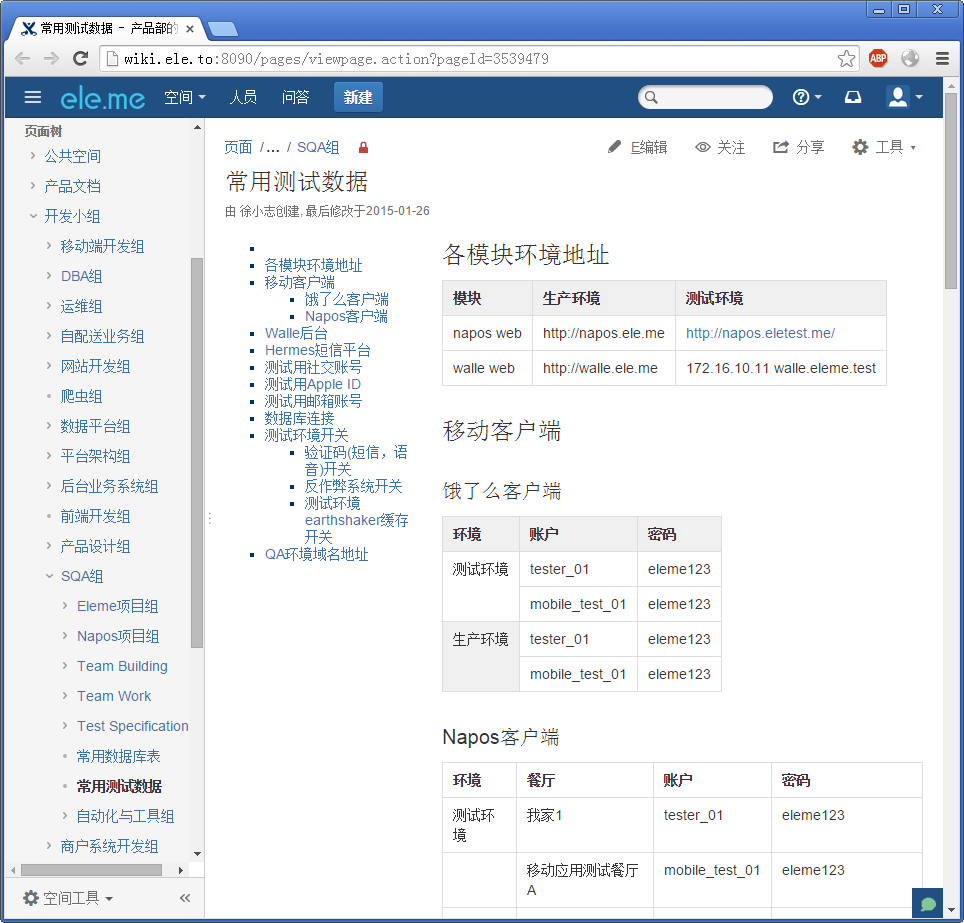The width and height of the screenshot is (964, 923).
Task: Open the gear Tools menu
Action: 884,147
